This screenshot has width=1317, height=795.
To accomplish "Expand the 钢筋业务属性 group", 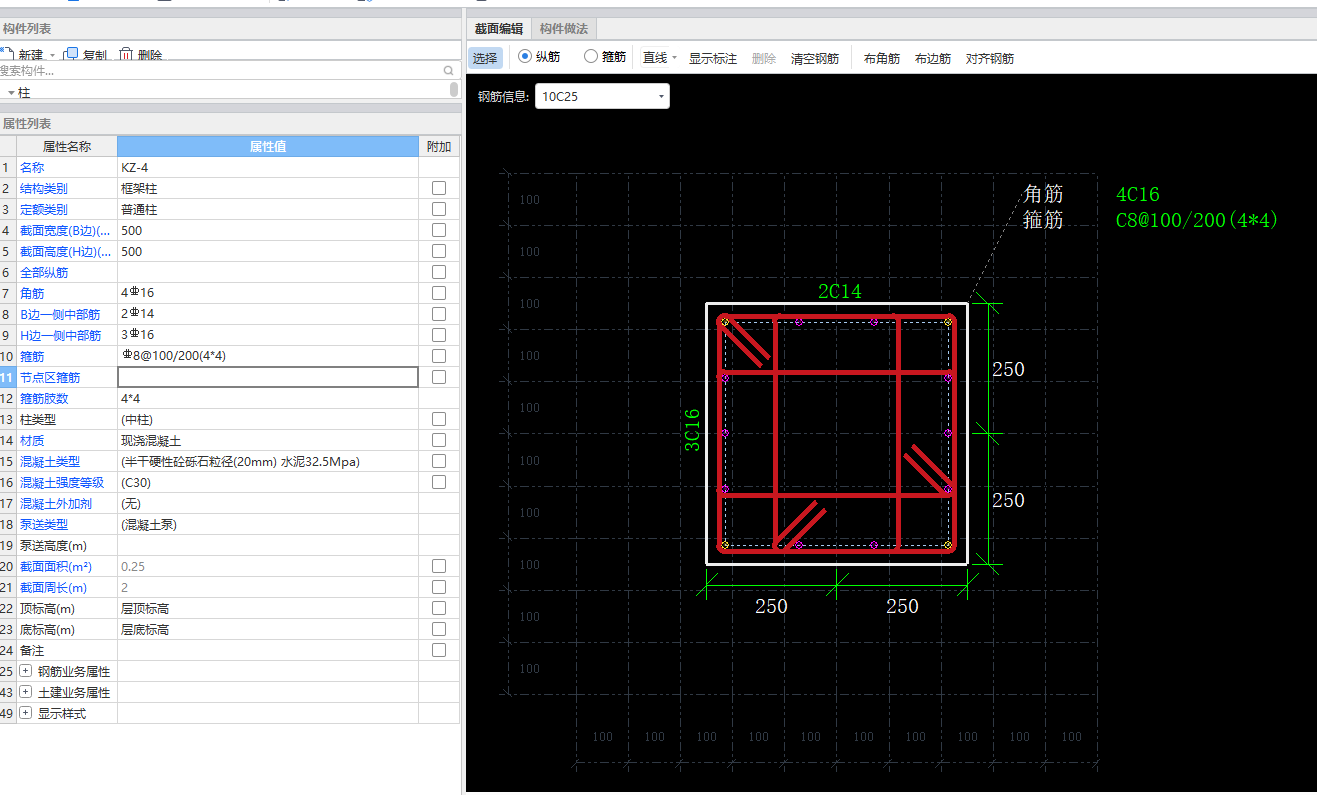I will pos(26,671).
